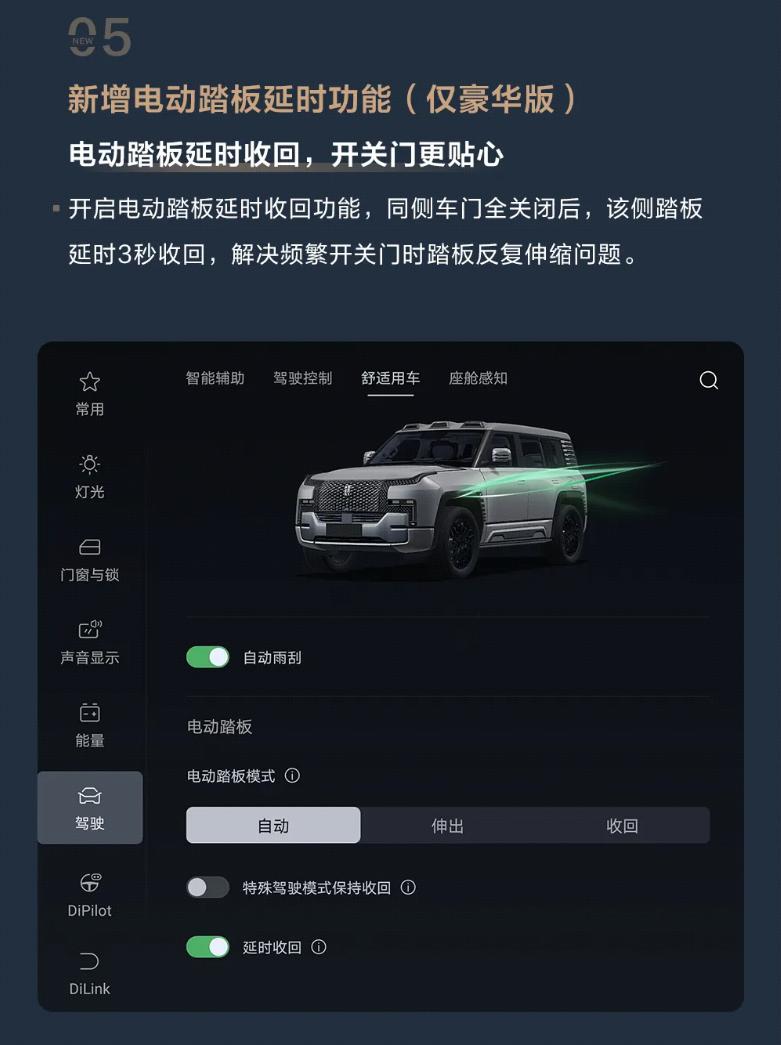The image size is (781, 1045).
Task: Select the 驾驶 driving car icon
Action: click(x=89, y=796)
